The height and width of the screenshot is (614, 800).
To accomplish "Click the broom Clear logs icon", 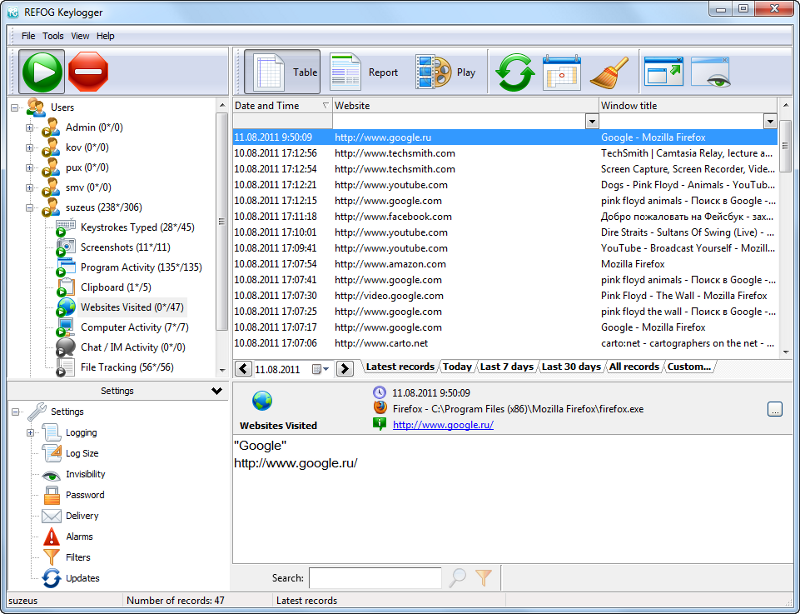I will tap(608, 73).
